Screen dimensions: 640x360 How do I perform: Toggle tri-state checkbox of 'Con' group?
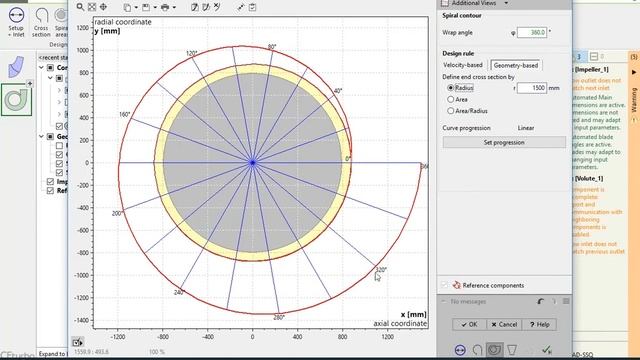(x=50, y=67)
